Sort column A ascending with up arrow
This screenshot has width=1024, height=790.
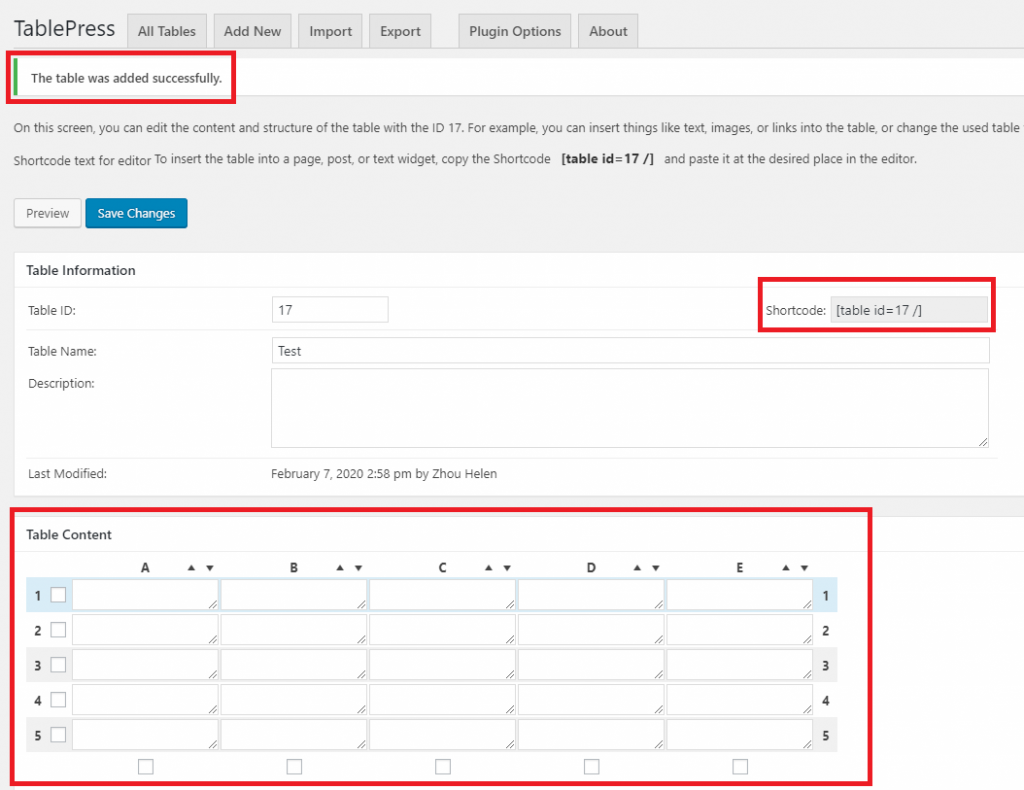(x=191, y=568)
